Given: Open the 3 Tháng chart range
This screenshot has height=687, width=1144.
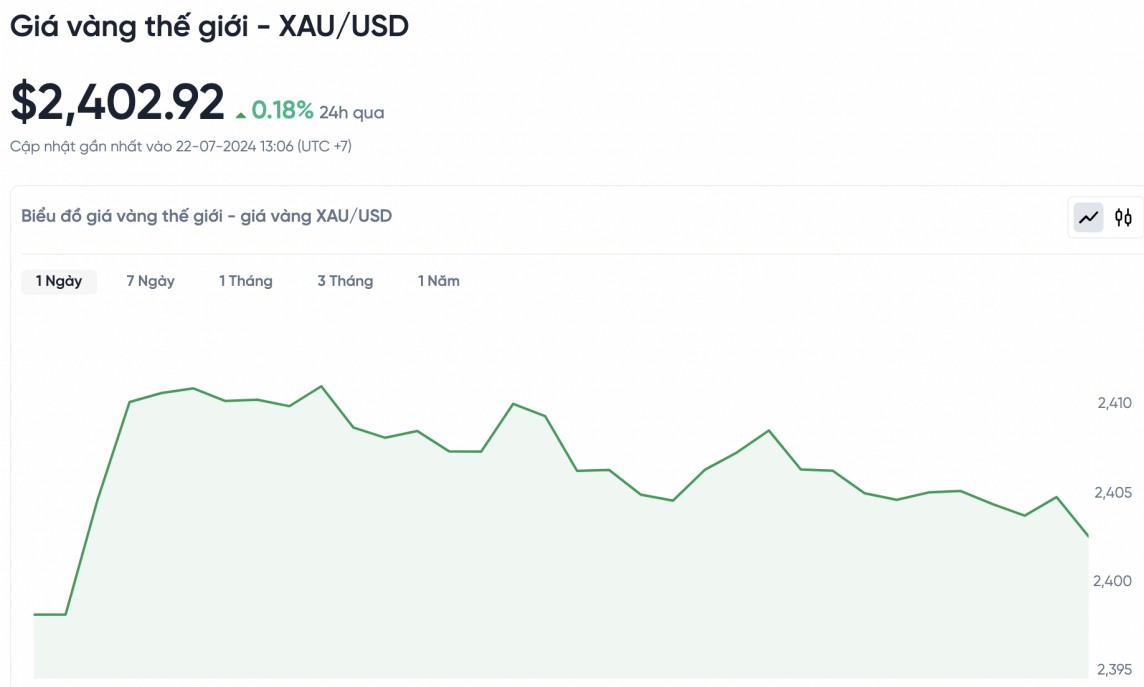Looking at the screenshot, I should click(x=345, y=281).
